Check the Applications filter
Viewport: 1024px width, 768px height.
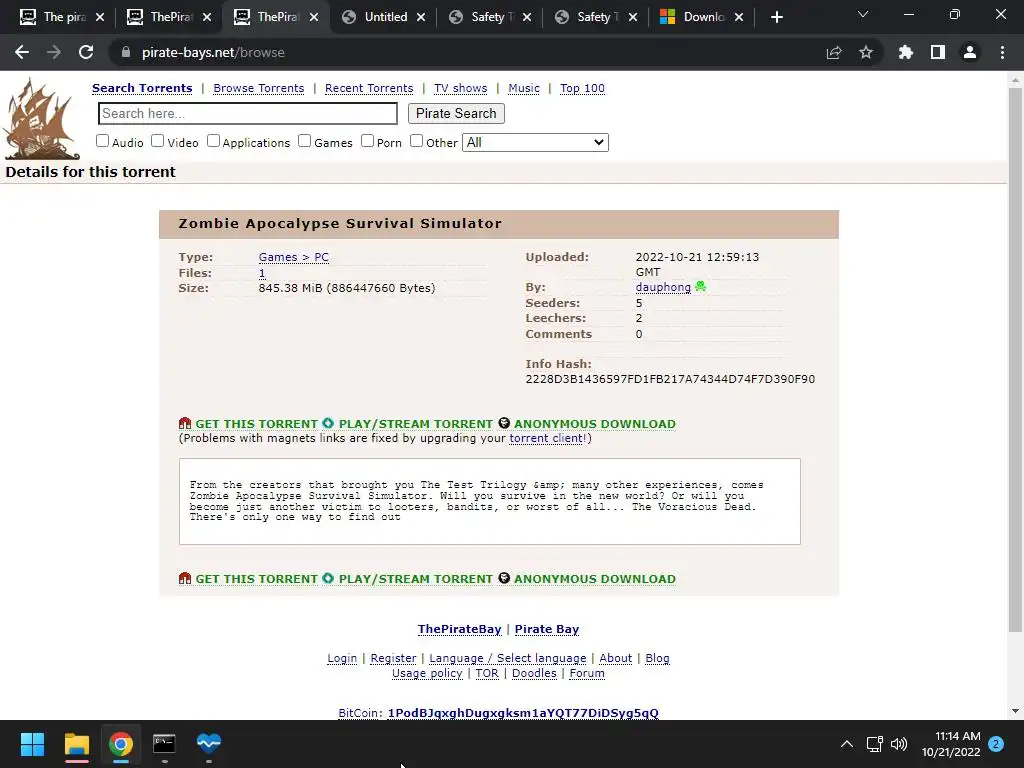[x=214, y=141]
